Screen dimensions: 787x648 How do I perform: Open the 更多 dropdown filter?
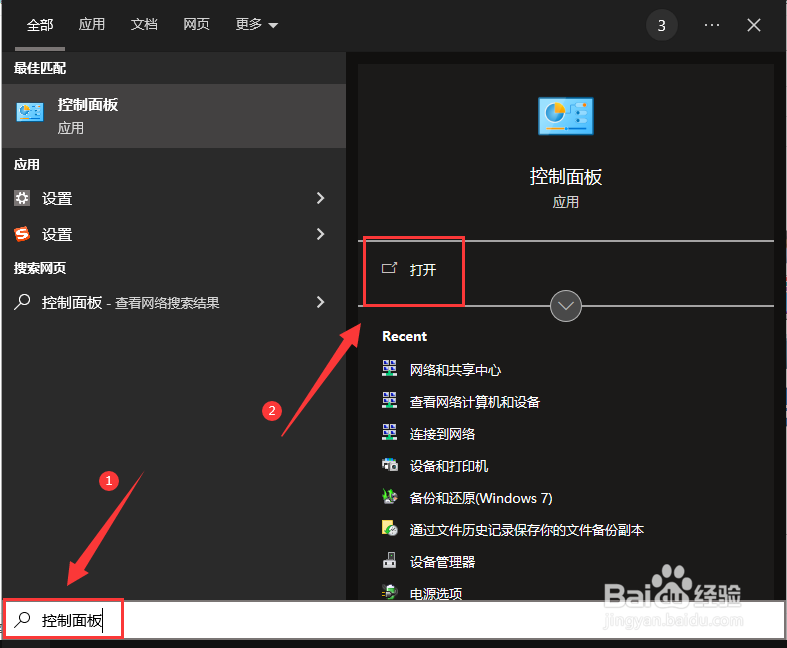click(x=256, y=25)
